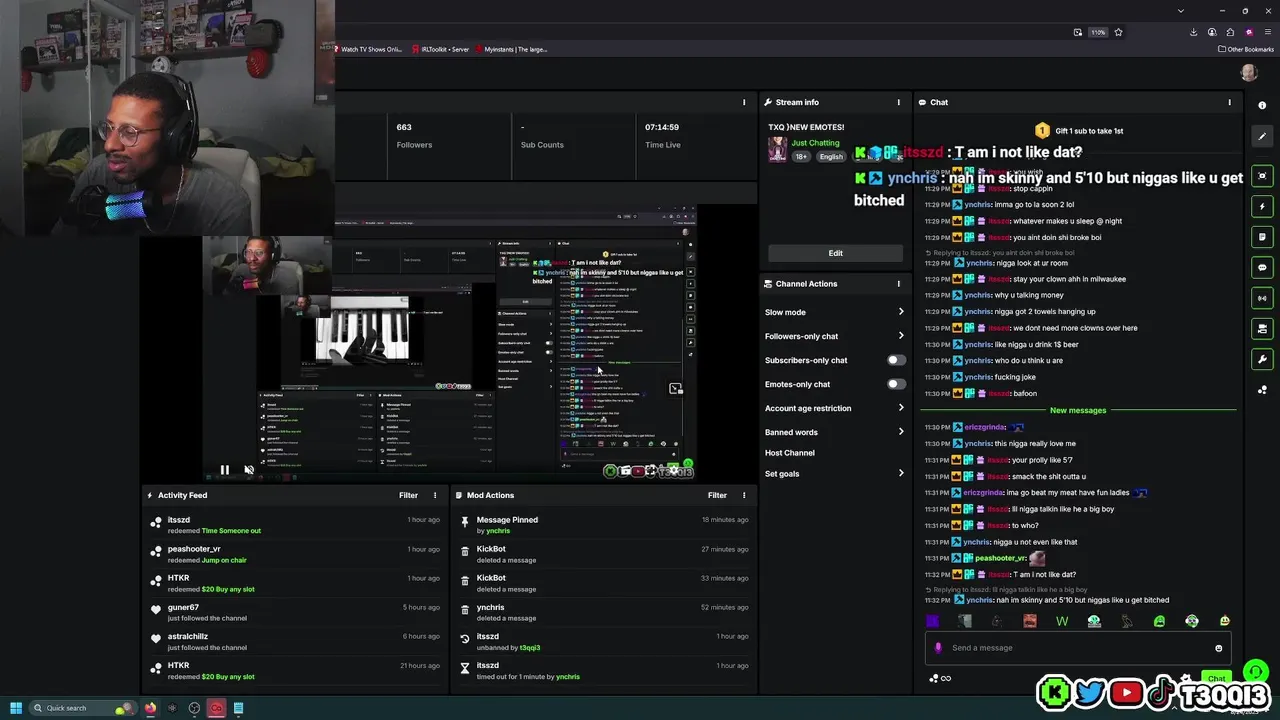Open the Just Chatting category link
This screenshot has width=1280, height=720.
click(x=816, y=143)
